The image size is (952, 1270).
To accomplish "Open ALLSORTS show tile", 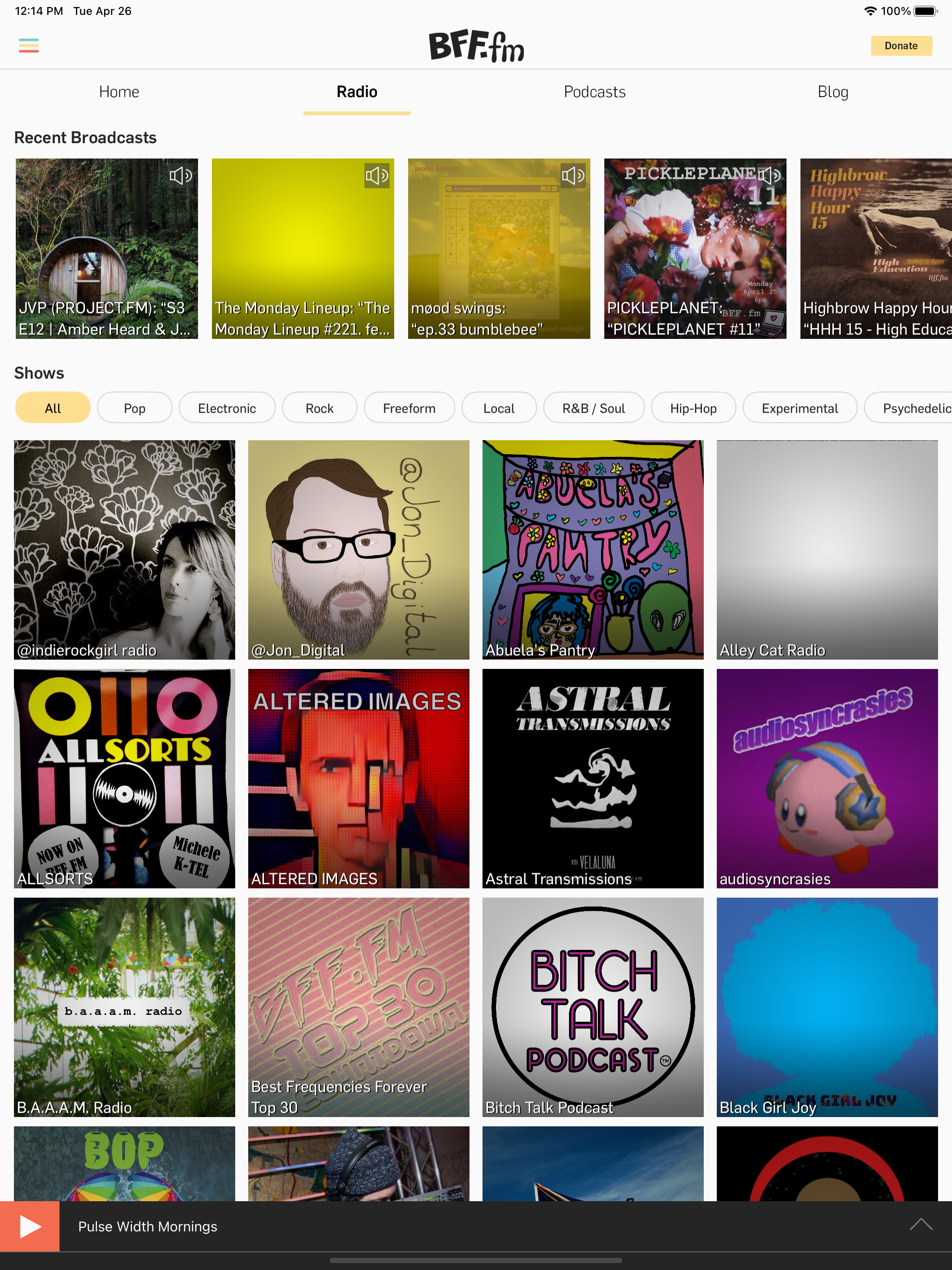I will pyautogui.click(x=125, y=778).
